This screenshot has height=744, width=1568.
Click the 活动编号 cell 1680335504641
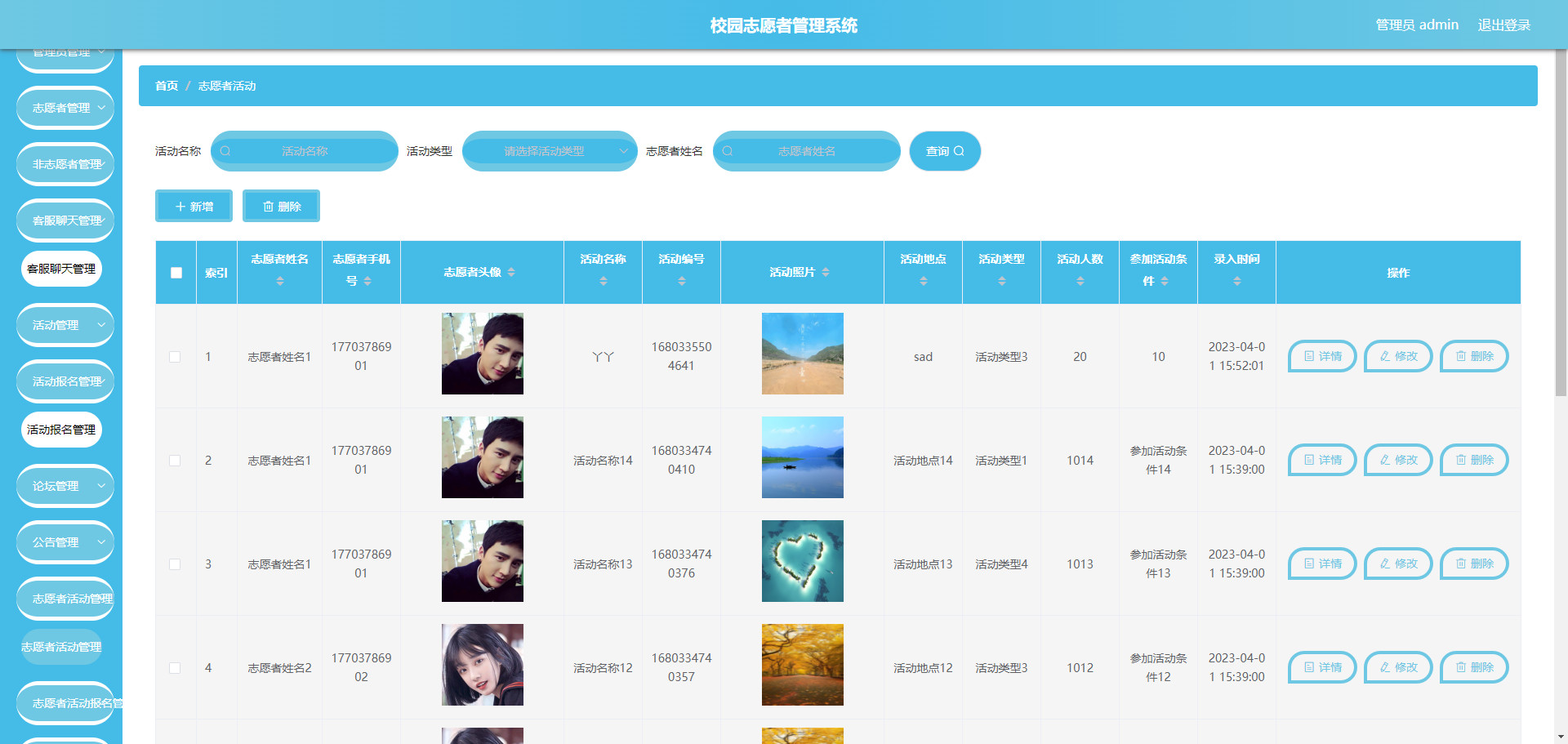[681, 356]
